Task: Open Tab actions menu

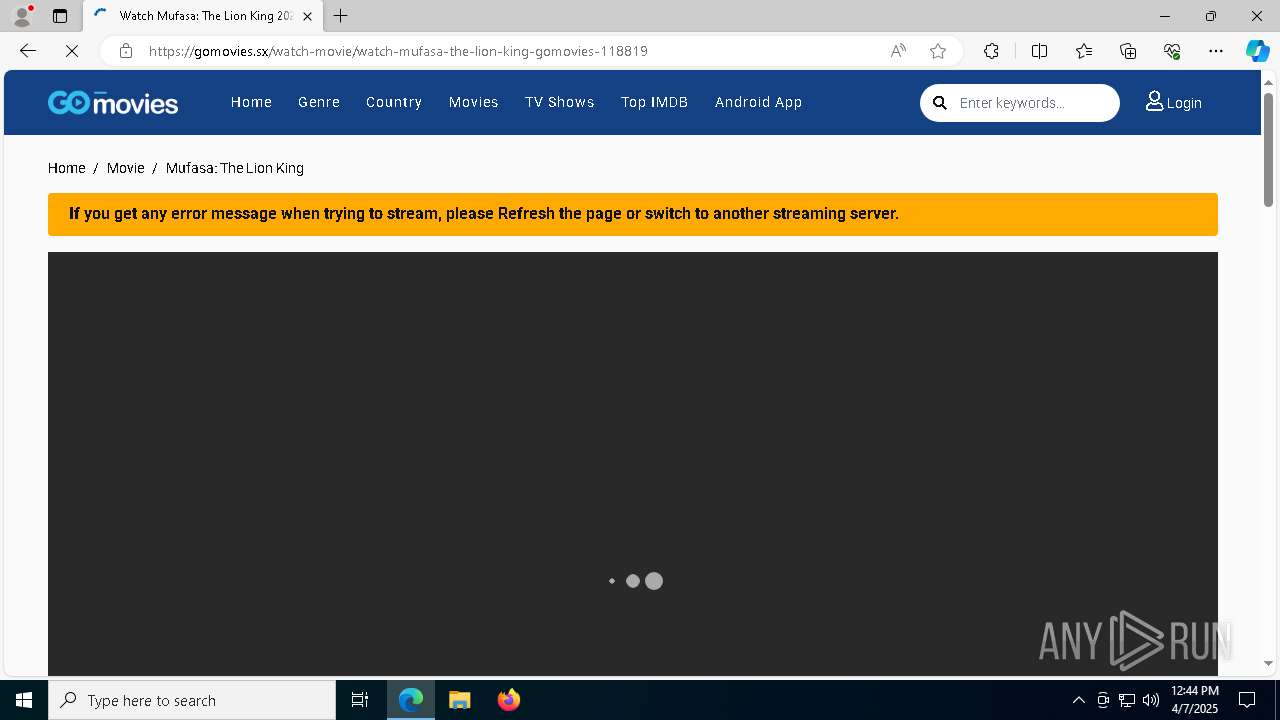Action: point(60,16)
